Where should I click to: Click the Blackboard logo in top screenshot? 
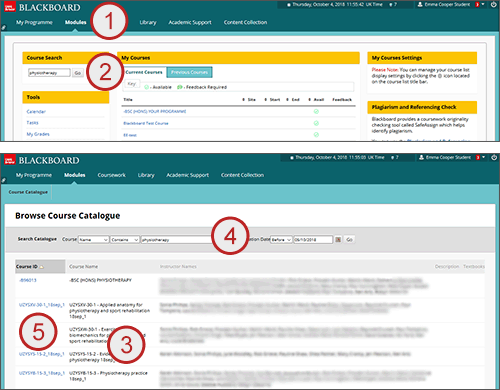point(42,7)
